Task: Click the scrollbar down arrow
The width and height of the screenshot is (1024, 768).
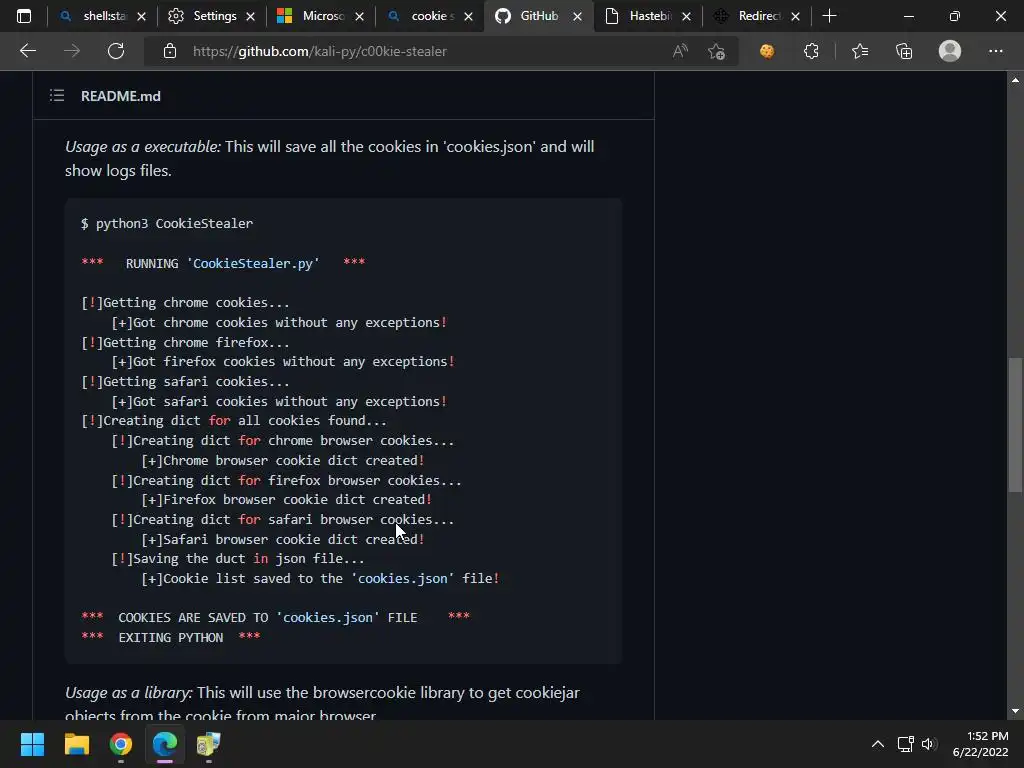Action: click(x=1015, y=711)
